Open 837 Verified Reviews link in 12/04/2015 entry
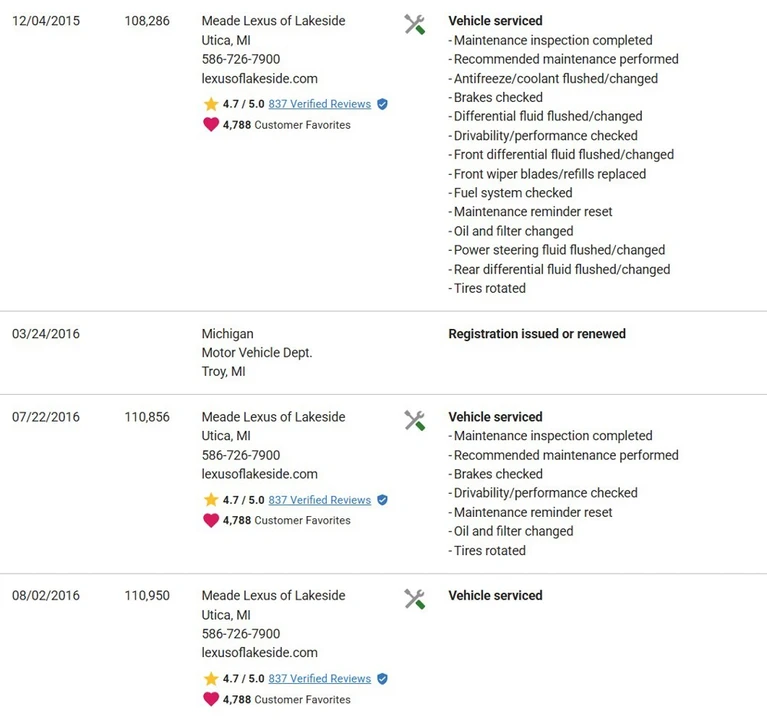Viewport: 767px width, 720px height. click(x=319, y=104)
